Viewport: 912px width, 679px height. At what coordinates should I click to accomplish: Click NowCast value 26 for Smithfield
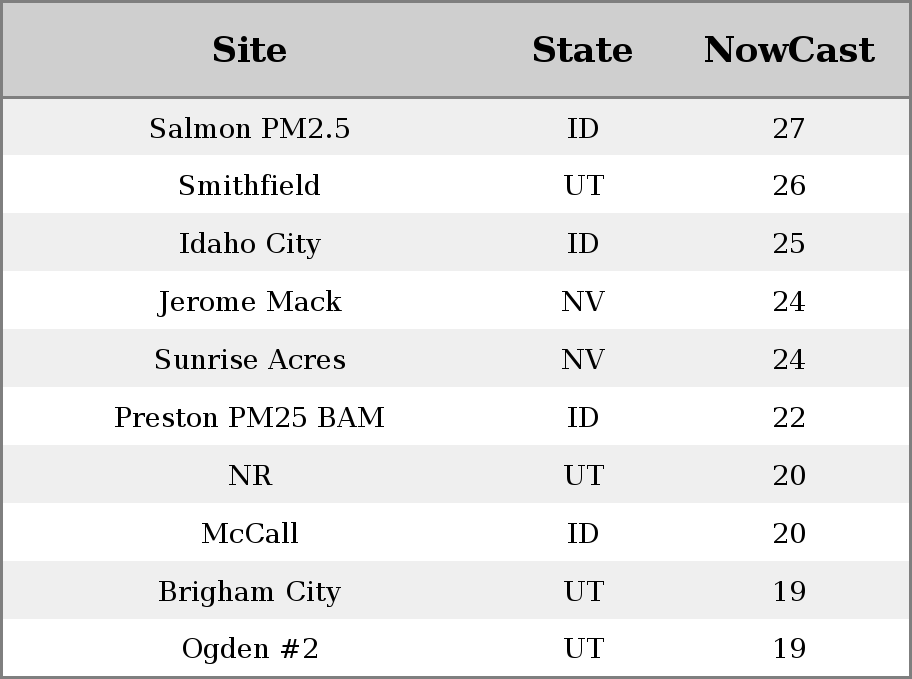pos(788,186)
